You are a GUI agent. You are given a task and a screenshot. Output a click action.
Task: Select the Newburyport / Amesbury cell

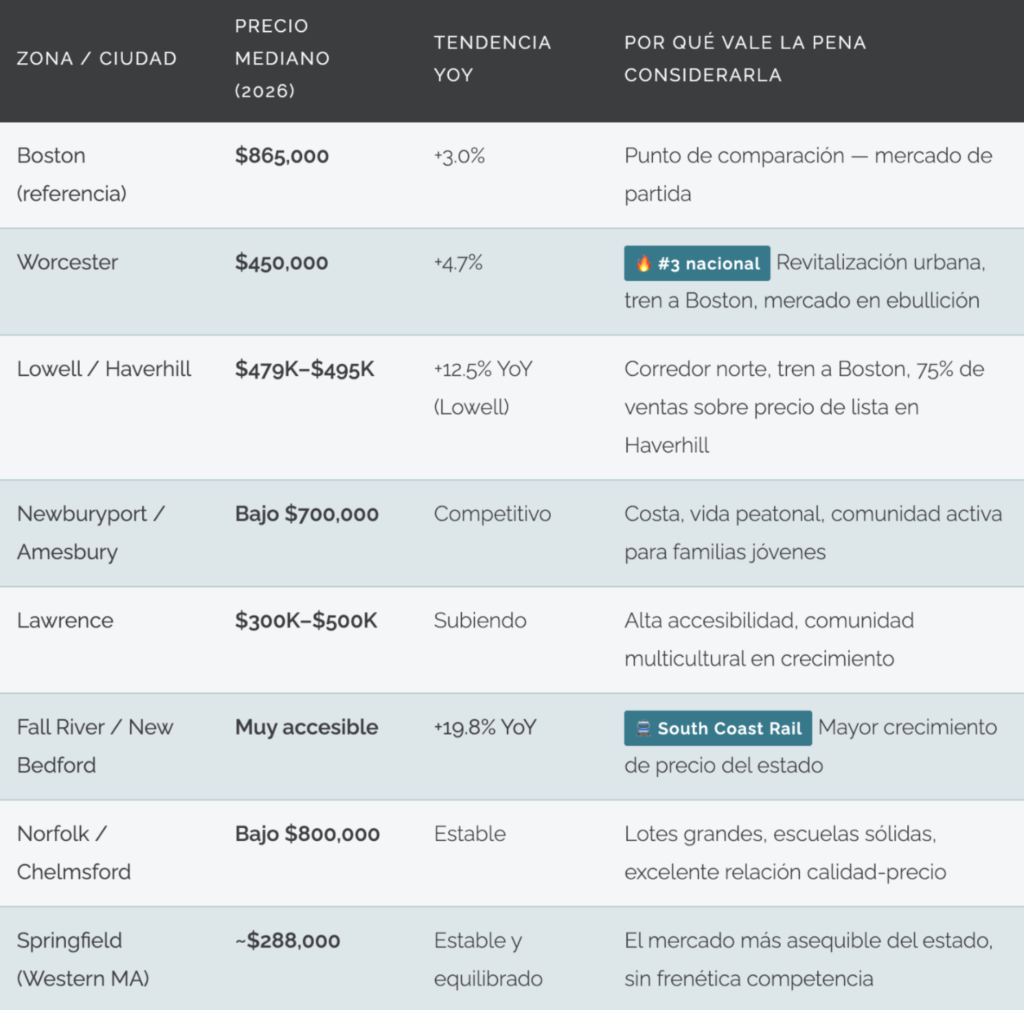[x=90, y=533]
